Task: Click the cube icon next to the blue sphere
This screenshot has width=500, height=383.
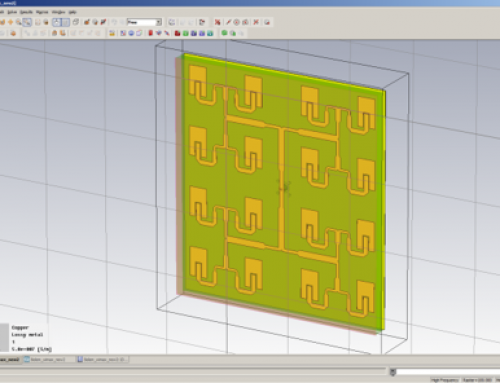Action: 139,33
